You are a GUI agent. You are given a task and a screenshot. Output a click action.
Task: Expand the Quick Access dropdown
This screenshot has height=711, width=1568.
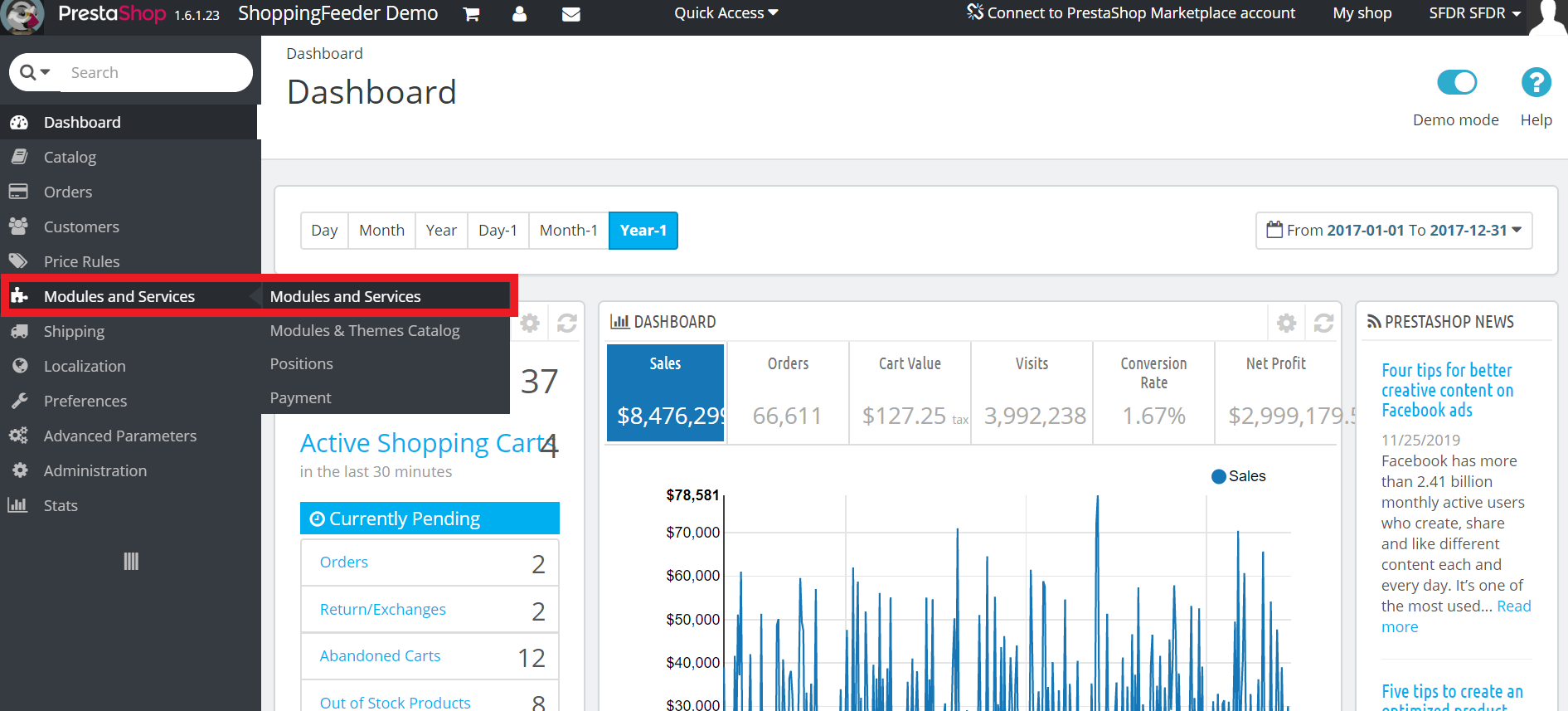pyautogui.click(x=726, y=13)
